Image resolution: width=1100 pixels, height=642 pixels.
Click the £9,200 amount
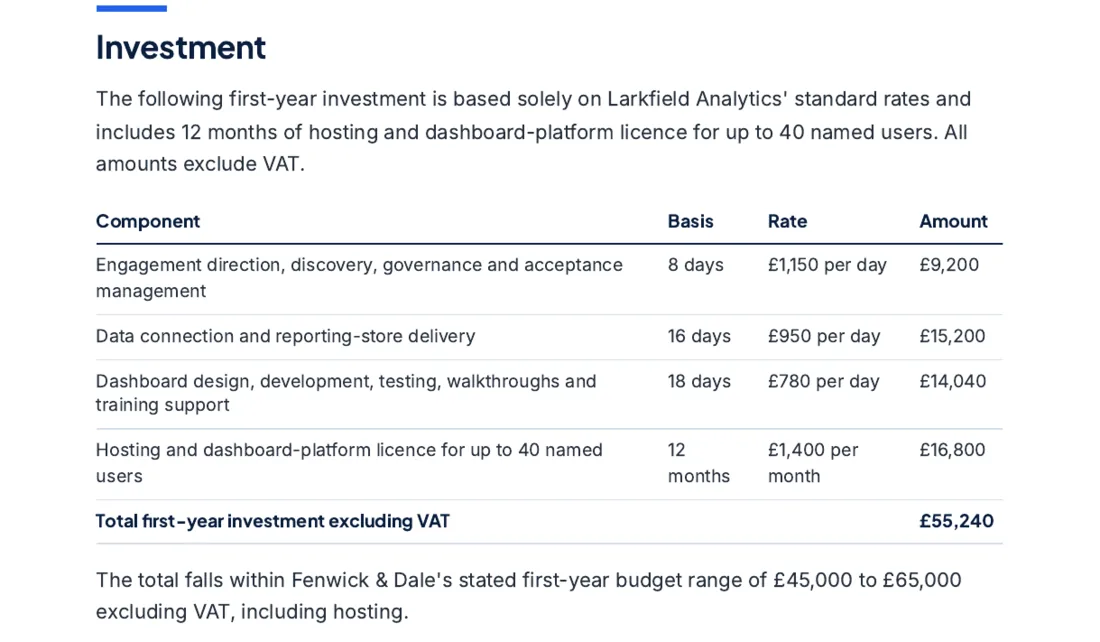949,265
